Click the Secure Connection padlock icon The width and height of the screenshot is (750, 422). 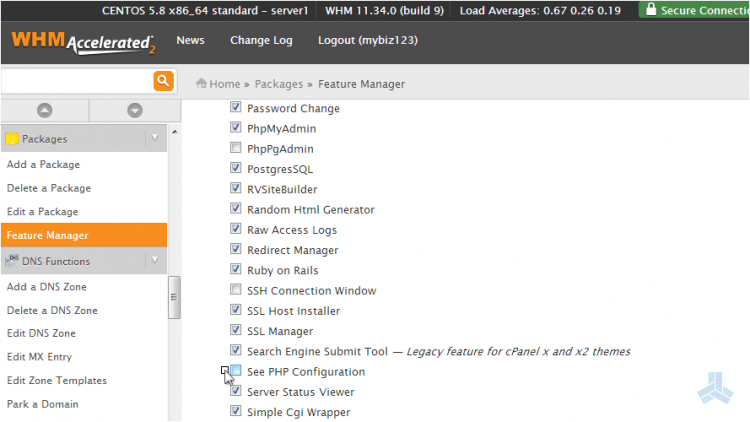click(652, 10)
